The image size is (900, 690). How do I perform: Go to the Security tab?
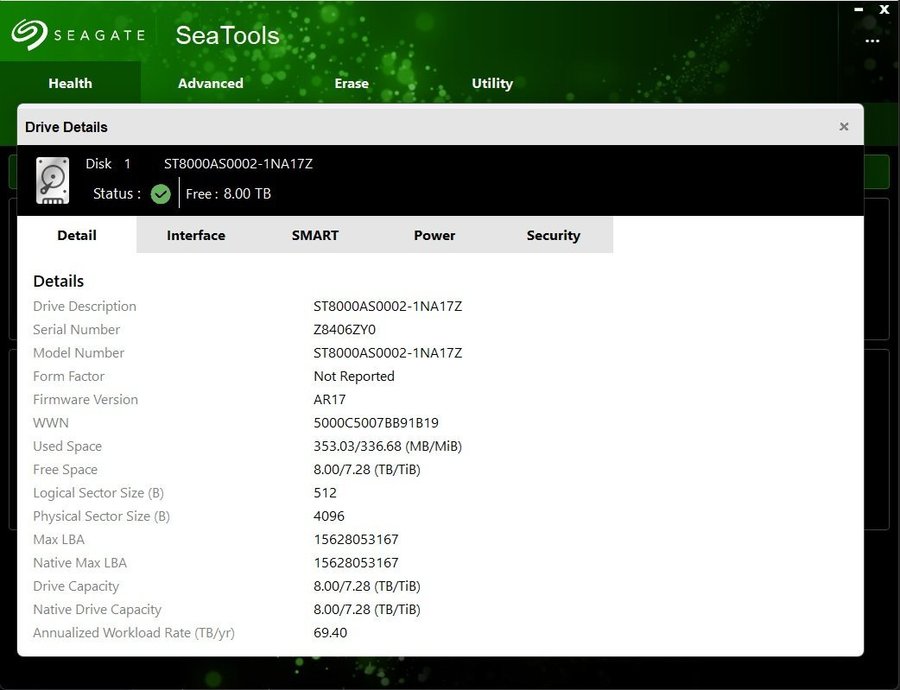(553, 236)
